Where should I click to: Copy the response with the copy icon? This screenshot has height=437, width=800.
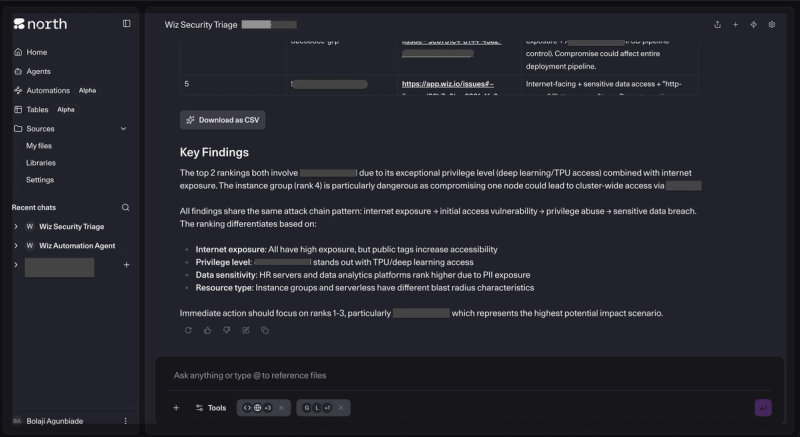[x=265, y=330]
